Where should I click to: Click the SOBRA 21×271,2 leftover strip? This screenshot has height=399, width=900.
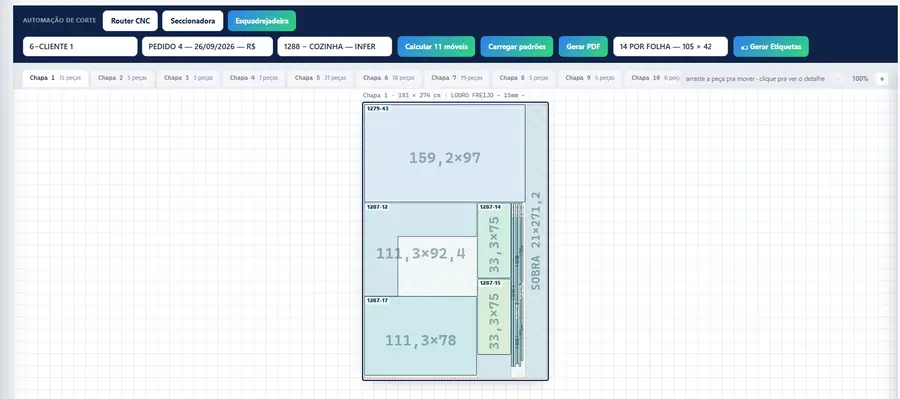tap(536, 241)
